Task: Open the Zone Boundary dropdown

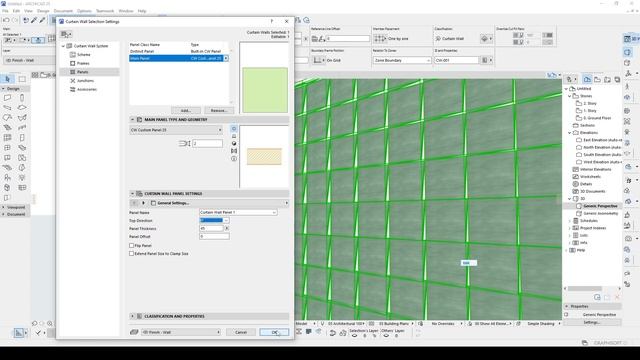Action: tap(402, 60)
